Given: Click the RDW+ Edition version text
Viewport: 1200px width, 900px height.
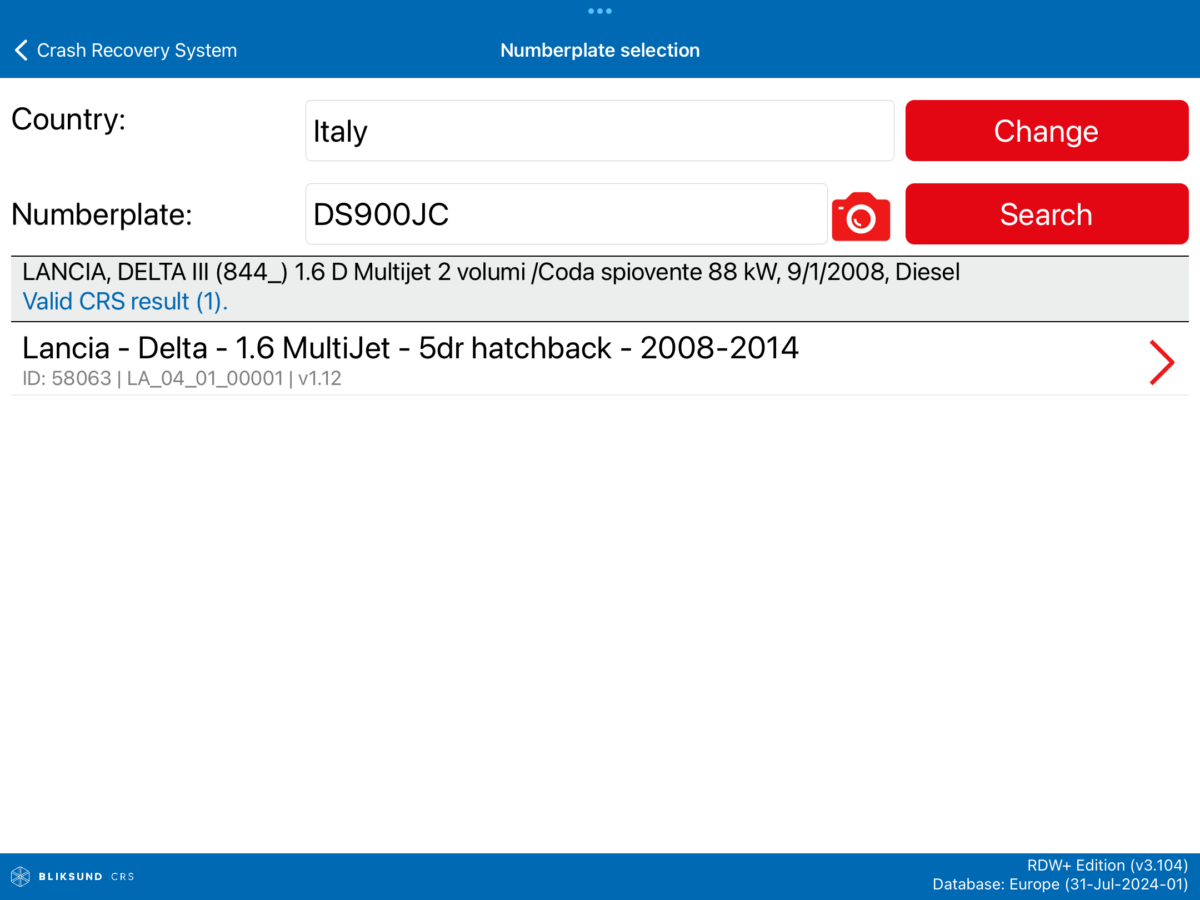Looking at the screenshot, I should pyautogui.click(x=1107, y=865).
